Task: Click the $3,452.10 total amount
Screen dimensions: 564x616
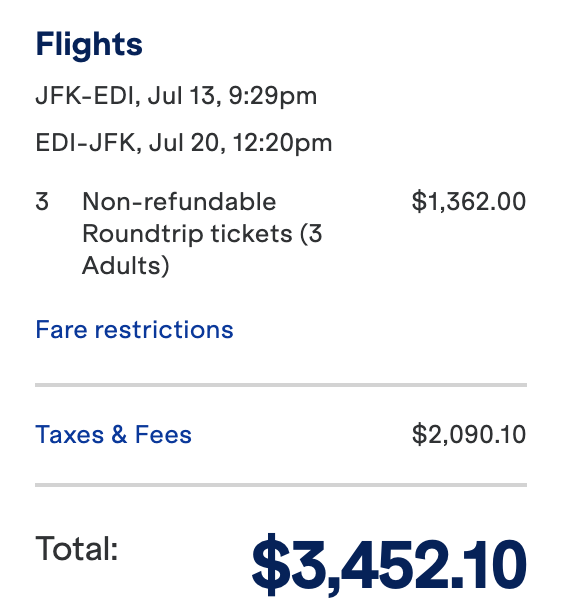Action: pos(389,565)
